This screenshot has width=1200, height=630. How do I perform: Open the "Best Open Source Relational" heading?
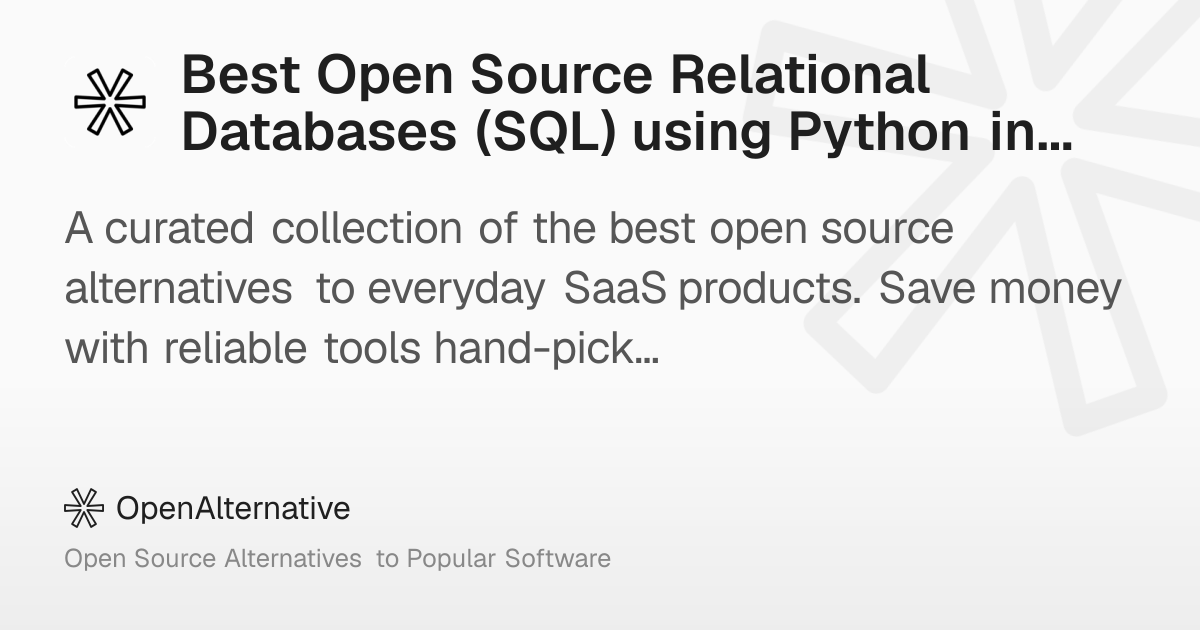tap(556, 77)
